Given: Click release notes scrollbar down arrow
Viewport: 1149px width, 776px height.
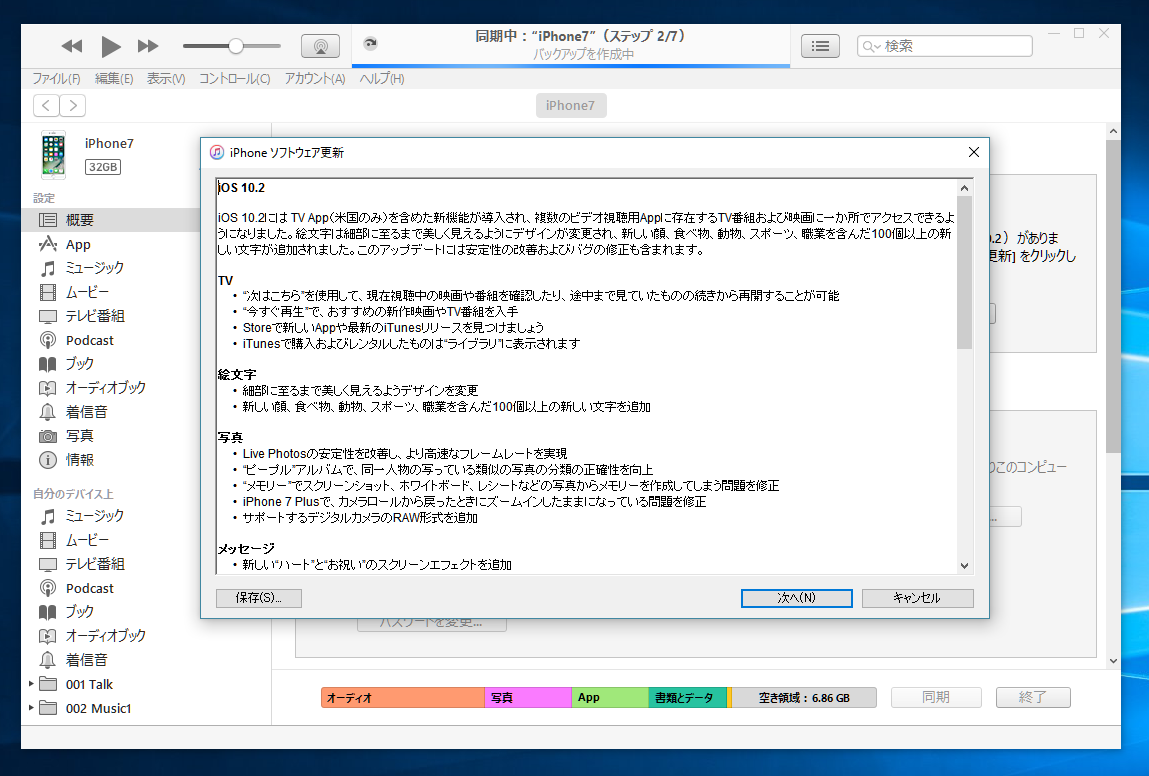Looking at the screenshot, I should coord(964,565).
